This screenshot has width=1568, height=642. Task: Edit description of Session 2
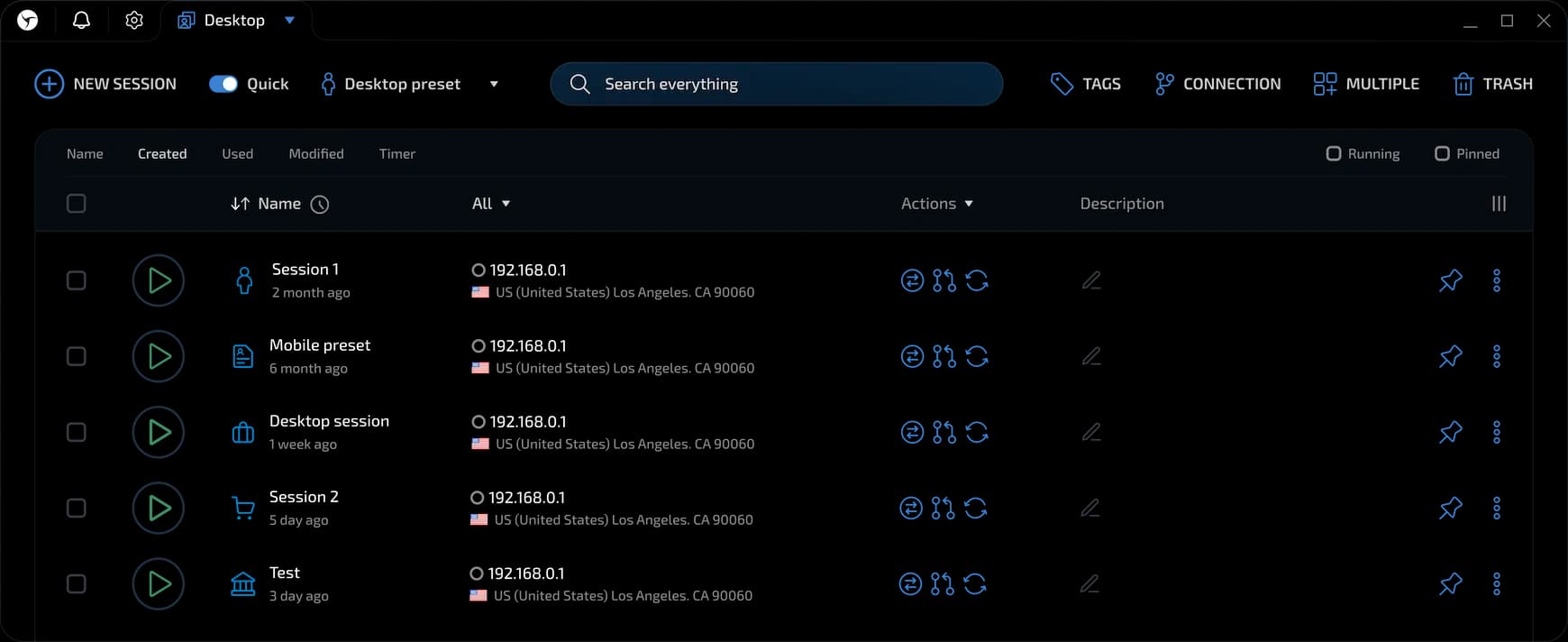pos(1089,508)
